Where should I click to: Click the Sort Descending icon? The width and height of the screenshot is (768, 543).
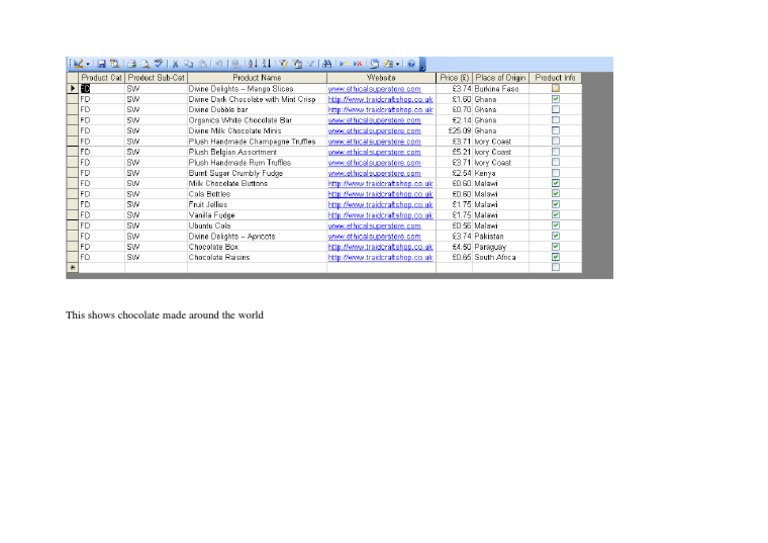(266, 64)
